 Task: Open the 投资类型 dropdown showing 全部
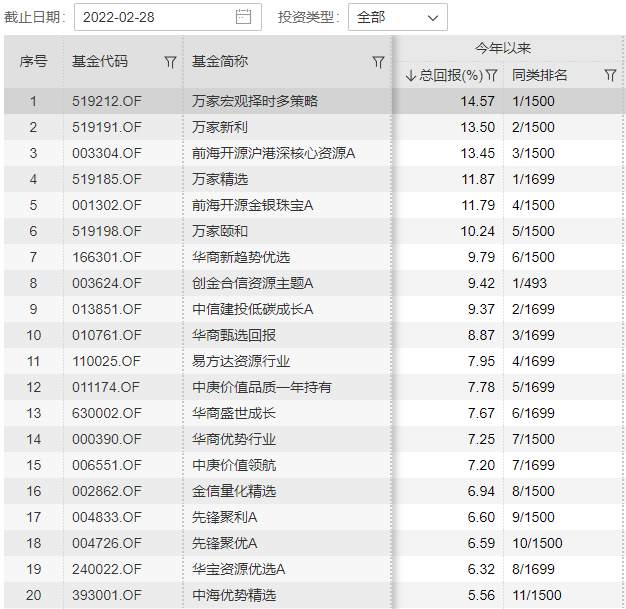398,17
